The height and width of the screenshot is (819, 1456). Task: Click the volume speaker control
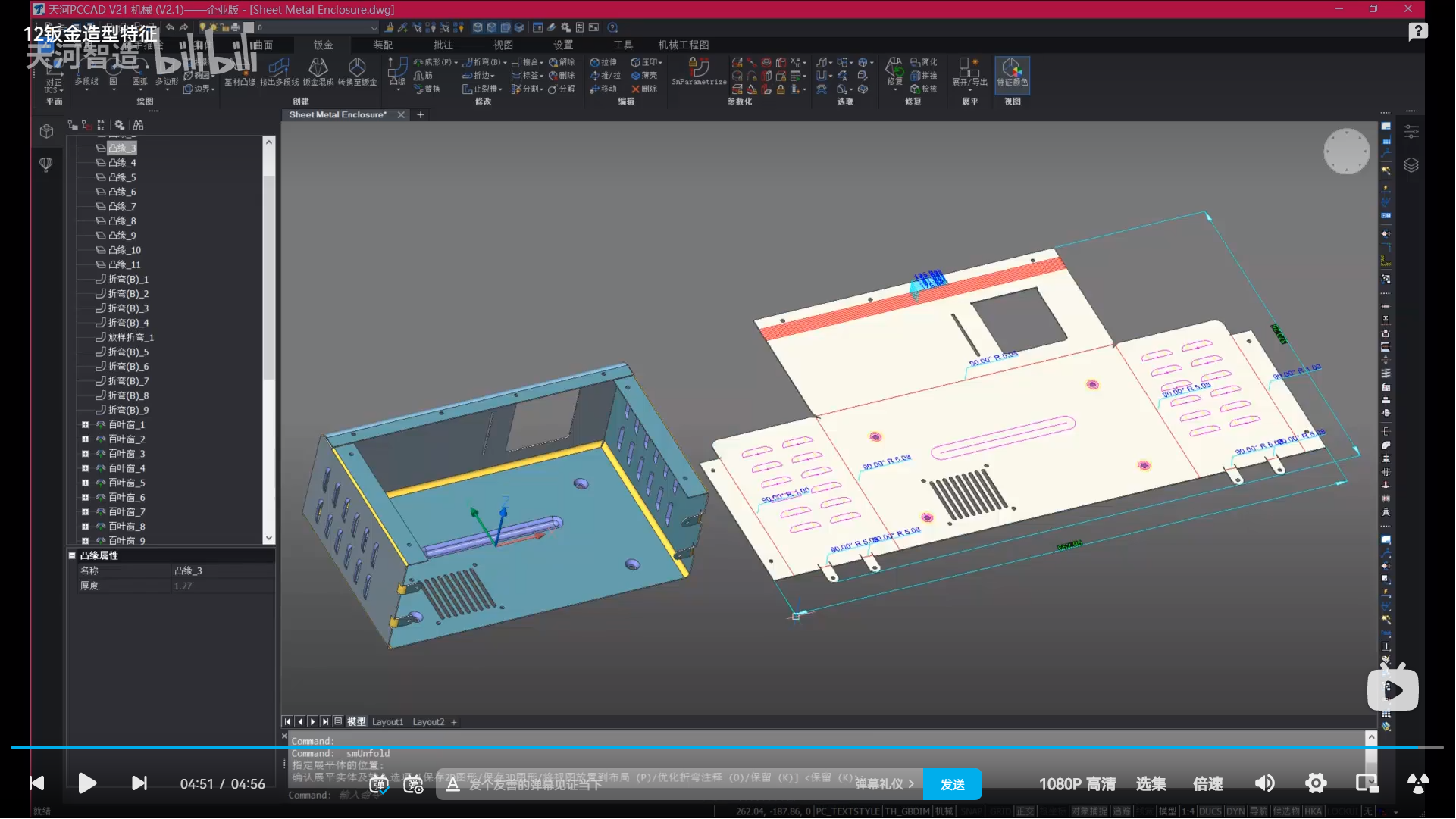(x=1264, y=784)
